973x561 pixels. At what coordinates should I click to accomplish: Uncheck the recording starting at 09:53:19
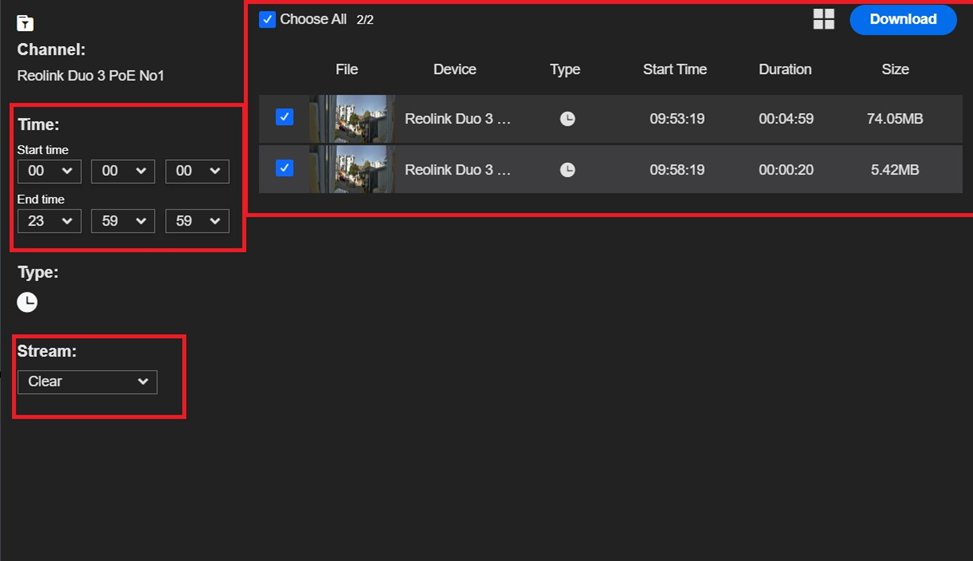pos(284,117)
